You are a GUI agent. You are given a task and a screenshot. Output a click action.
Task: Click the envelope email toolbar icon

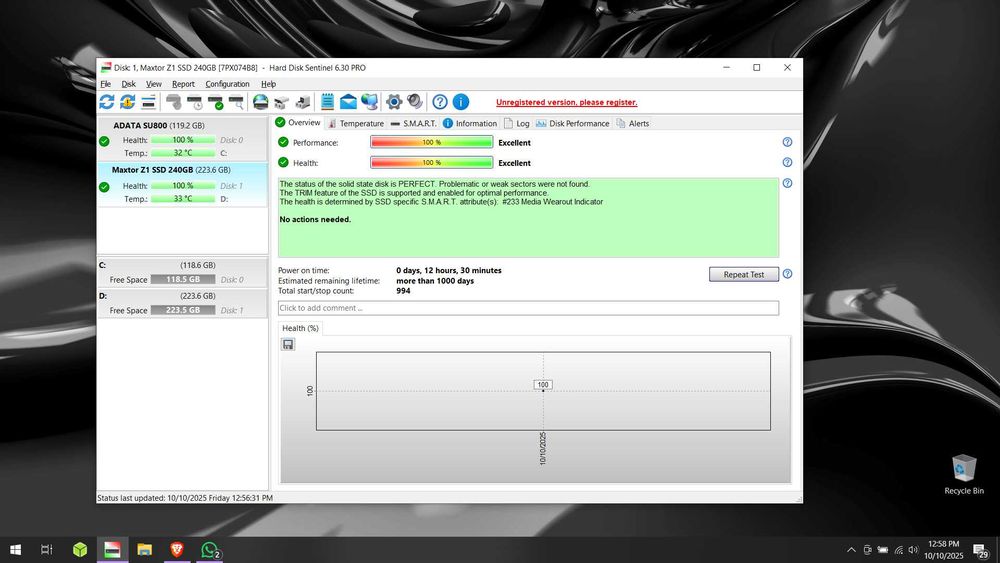(348, 101)
